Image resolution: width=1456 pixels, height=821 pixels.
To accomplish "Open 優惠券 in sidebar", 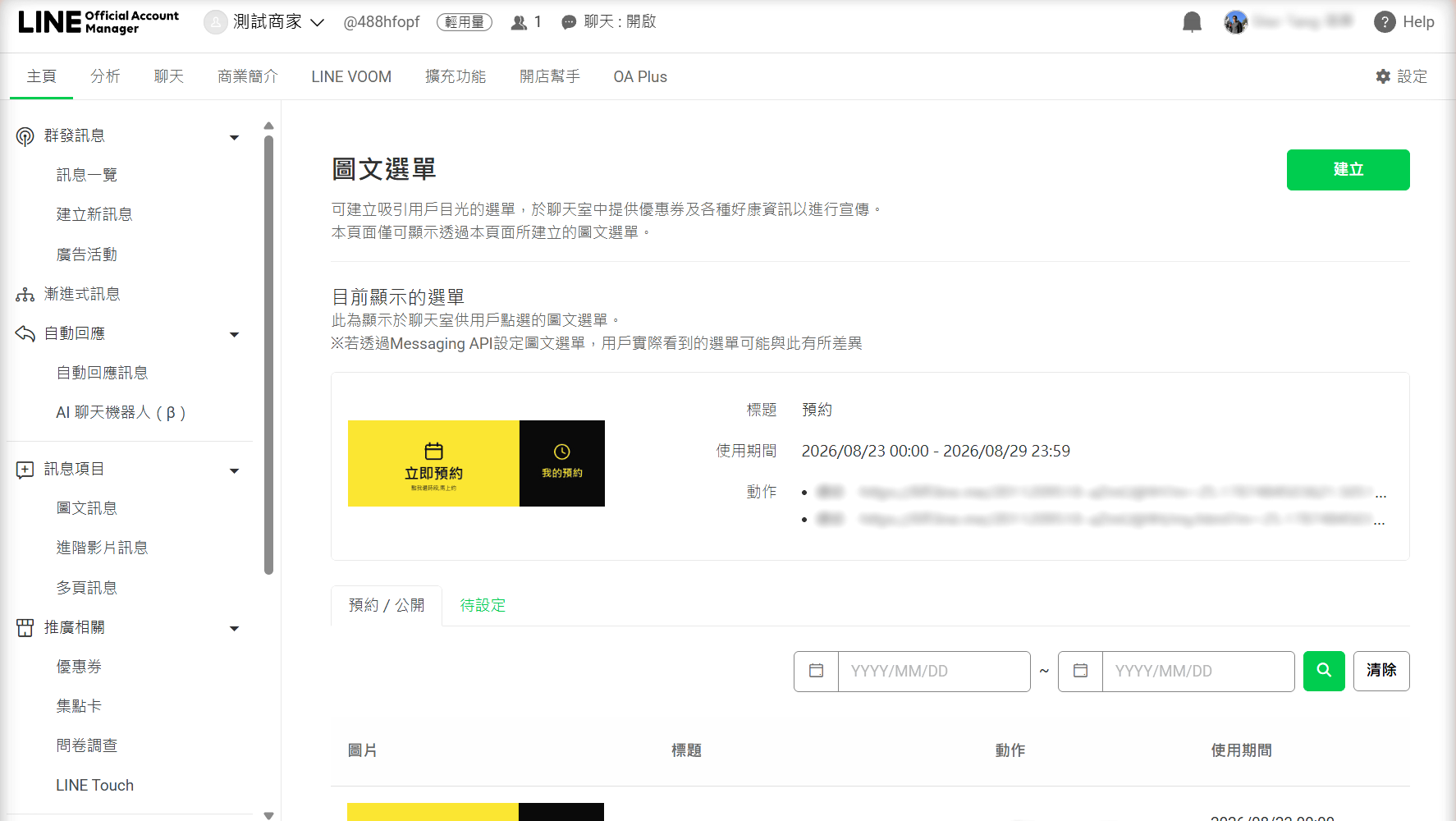I will (79, 667).
